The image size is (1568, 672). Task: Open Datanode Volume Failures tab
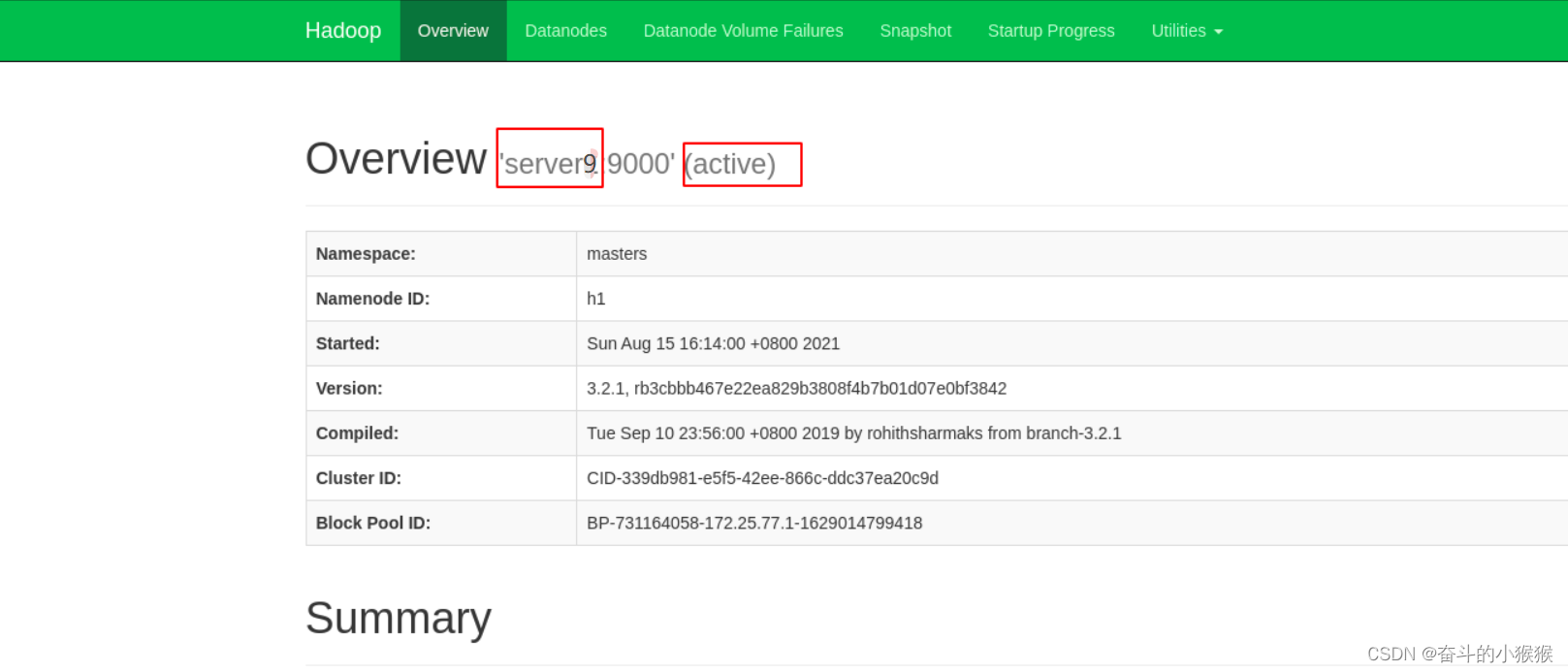744,31
